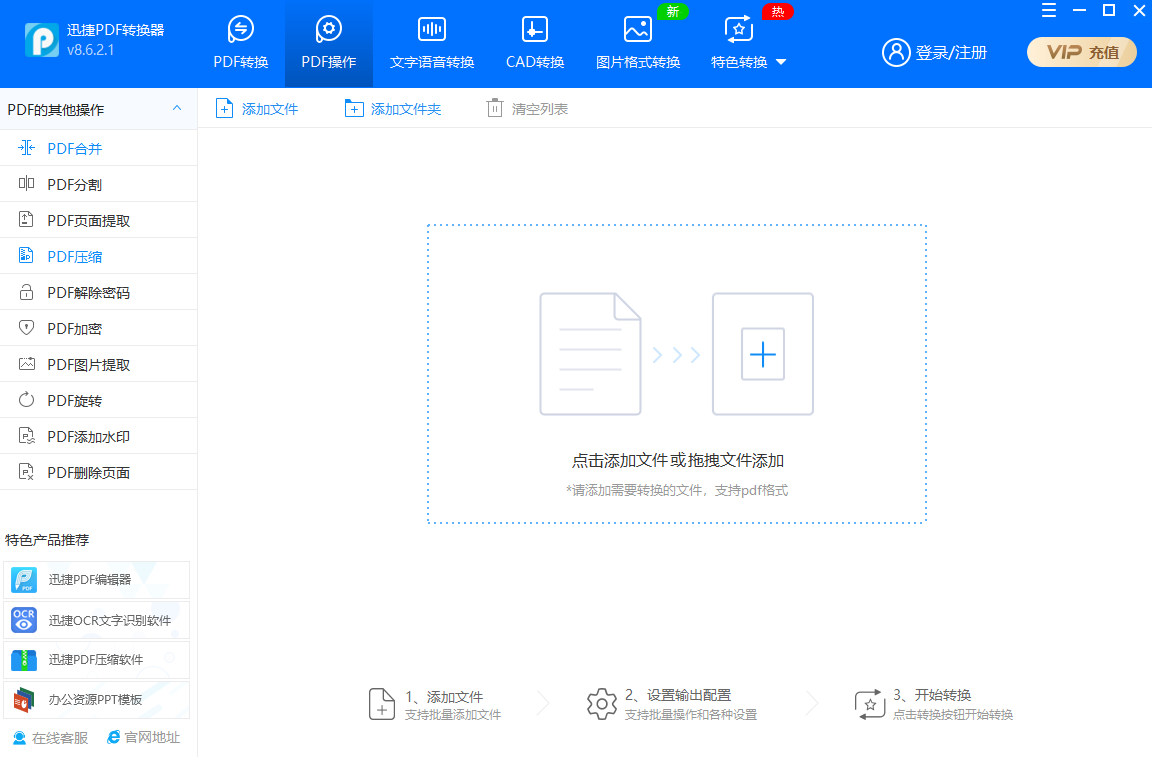Open the 迅捷PDF编辑器 recommendation
Screen dimensions: 1152x757
[x=96, y=580]
